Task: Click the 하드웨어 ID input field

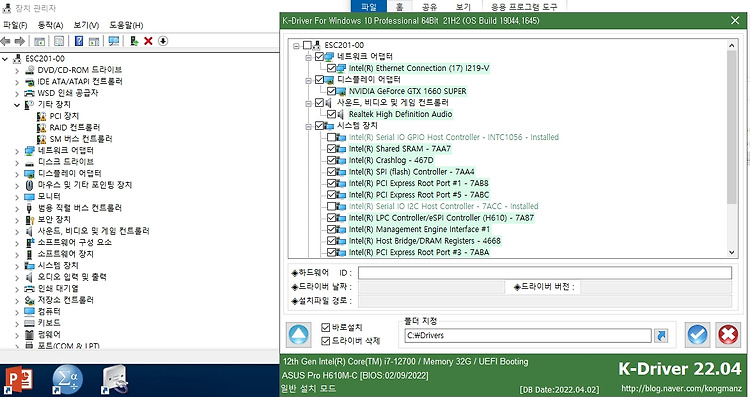Action: 545,273
